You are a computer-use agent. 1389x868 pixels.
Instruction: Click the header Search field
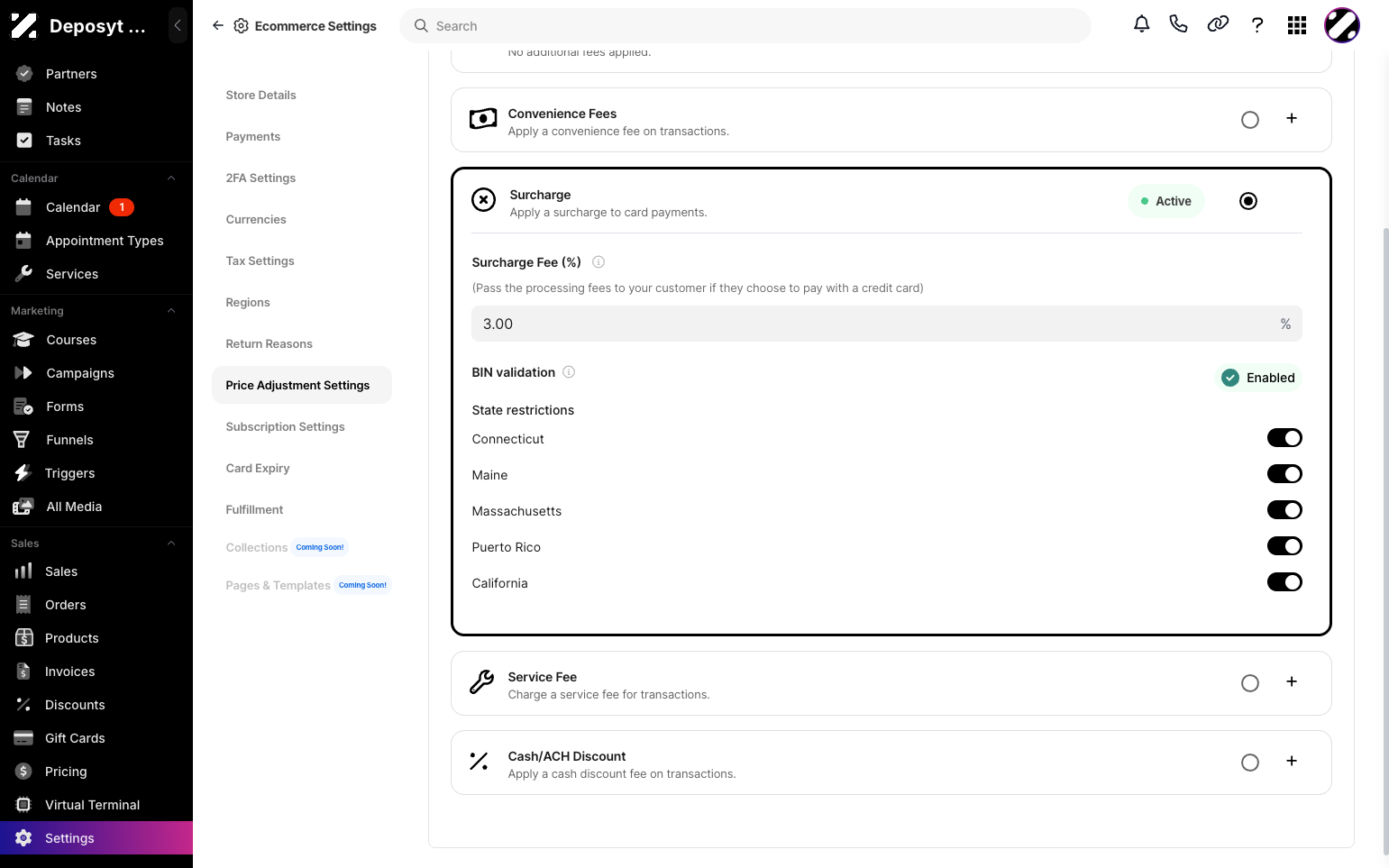click(745, 26)
